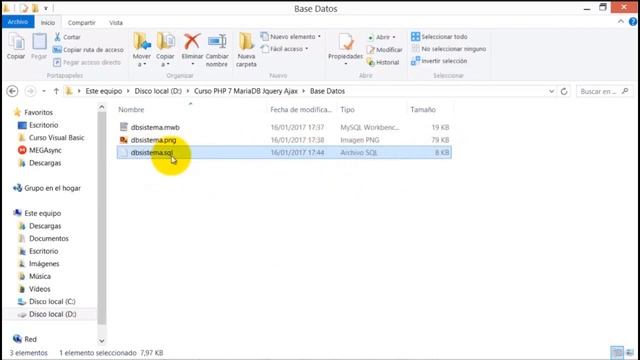Image resolution: width=640 pixels, height=360 pixels.
Task: Click Curso PHP 7 MariaDB breadcrumb
Action: (x=246, y=91)
